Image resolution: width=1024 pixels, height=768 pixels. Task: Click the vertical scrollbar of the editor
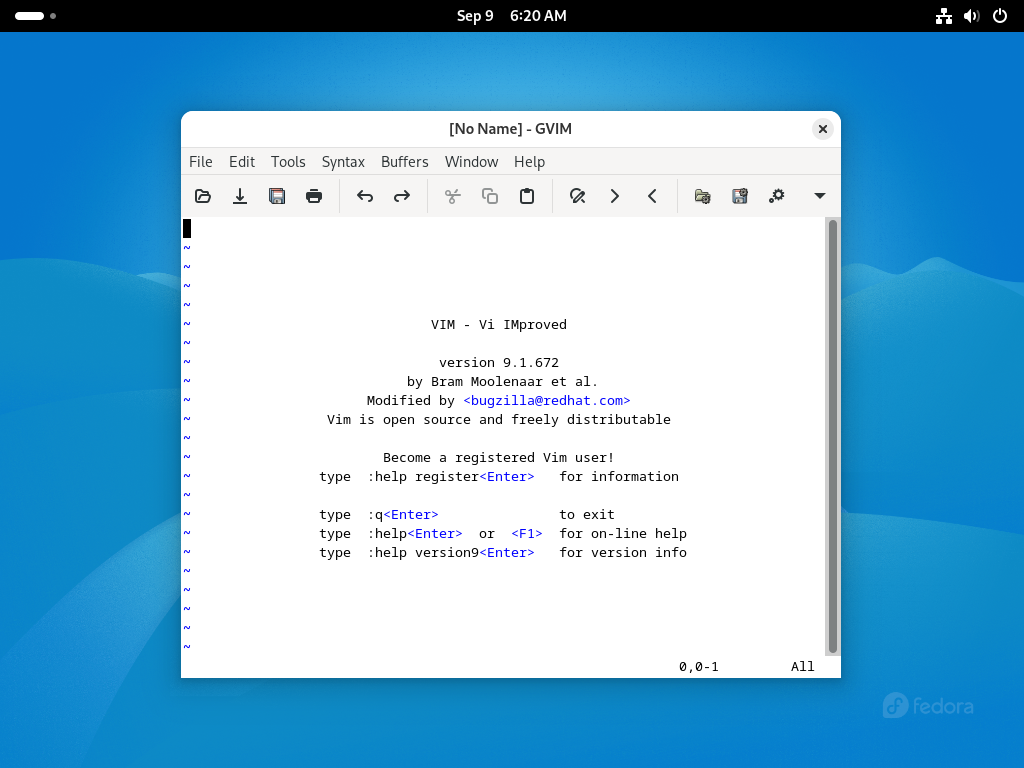coord(833,436)
